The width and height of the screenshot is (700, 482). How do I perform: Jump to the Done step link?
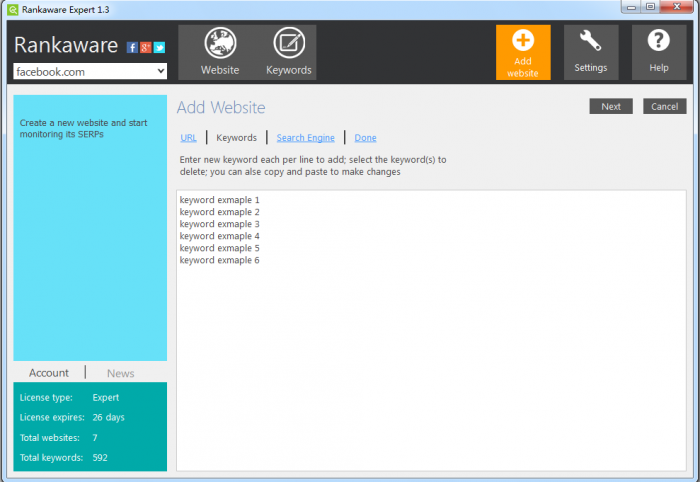pyautogui.click(x=365, y=138)
